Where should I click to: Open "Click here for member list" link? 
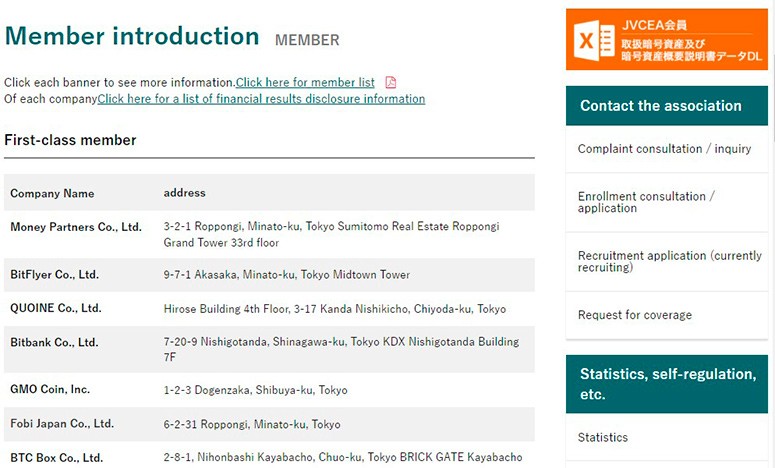tap(305, 82)
